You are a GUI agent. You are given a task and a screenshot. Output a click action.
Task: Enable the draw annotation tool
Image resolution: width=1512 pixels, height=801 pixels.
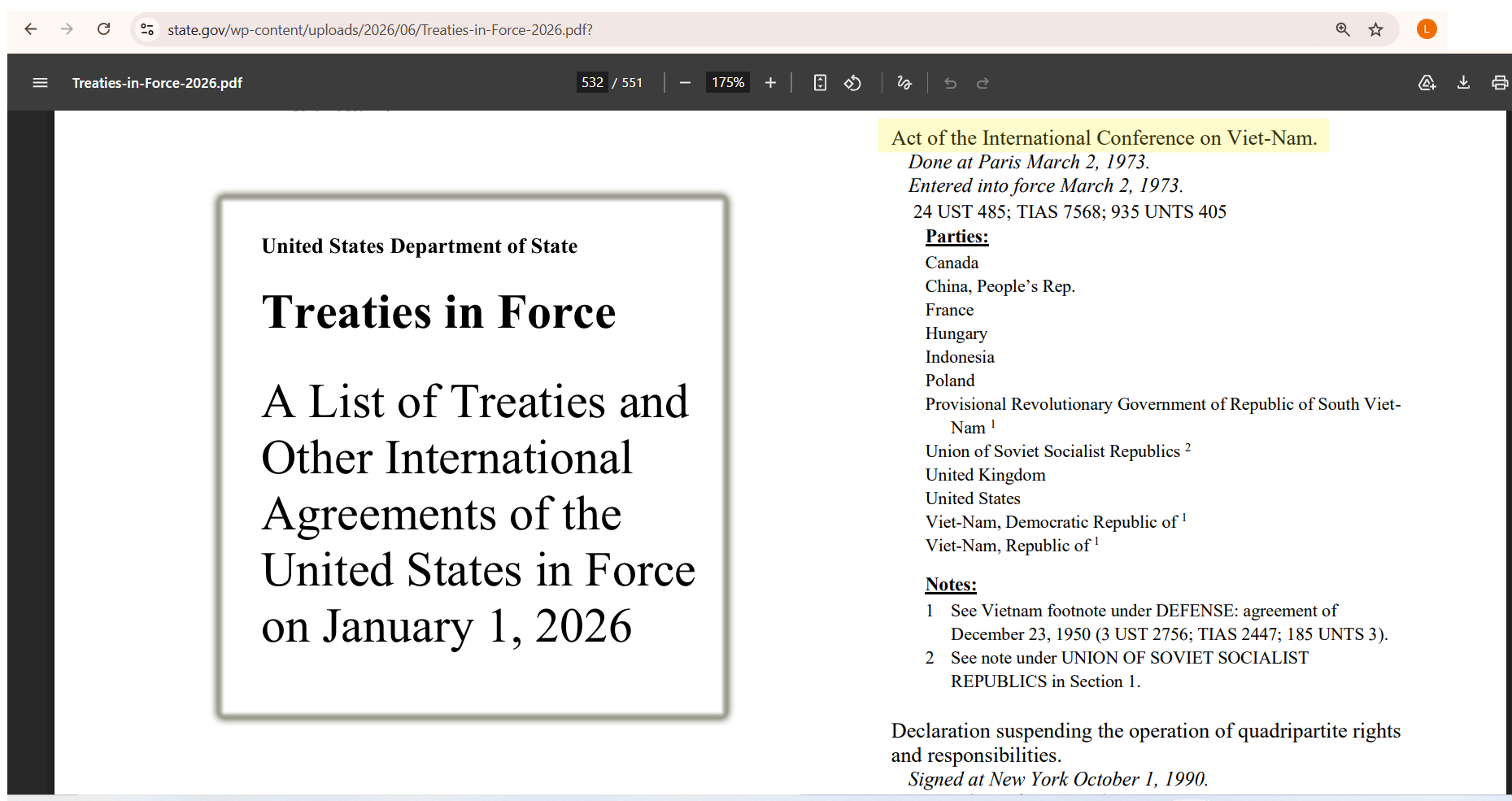pyautogui.click(x=904, y=83)
